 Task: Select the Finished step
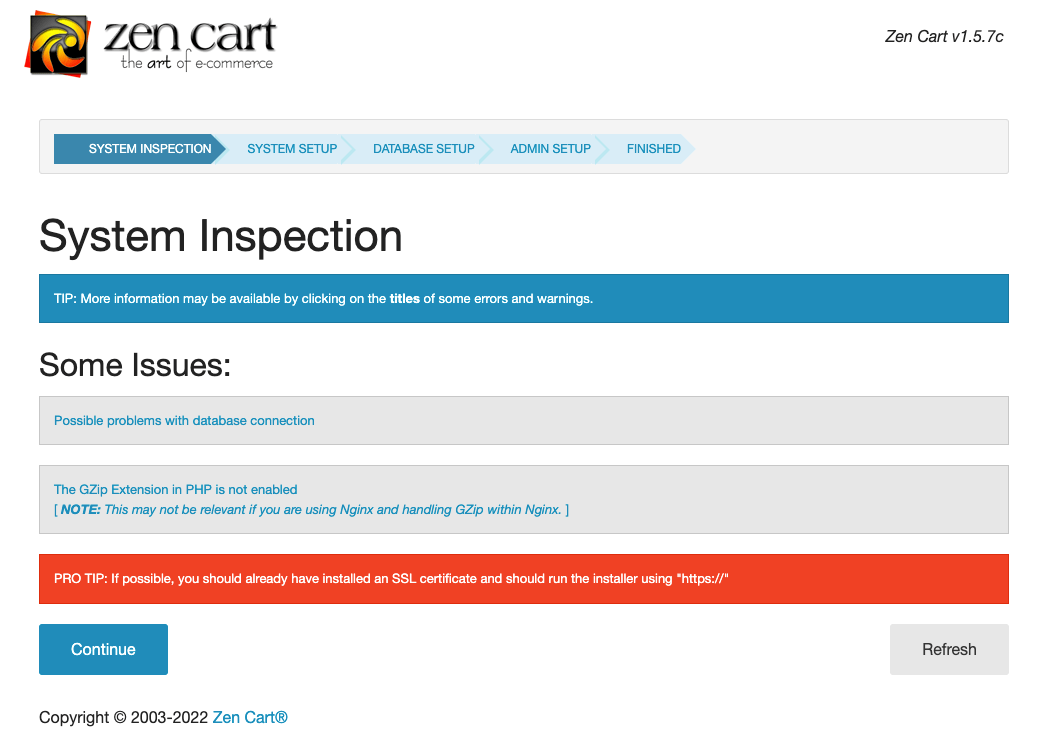[654, 149]
